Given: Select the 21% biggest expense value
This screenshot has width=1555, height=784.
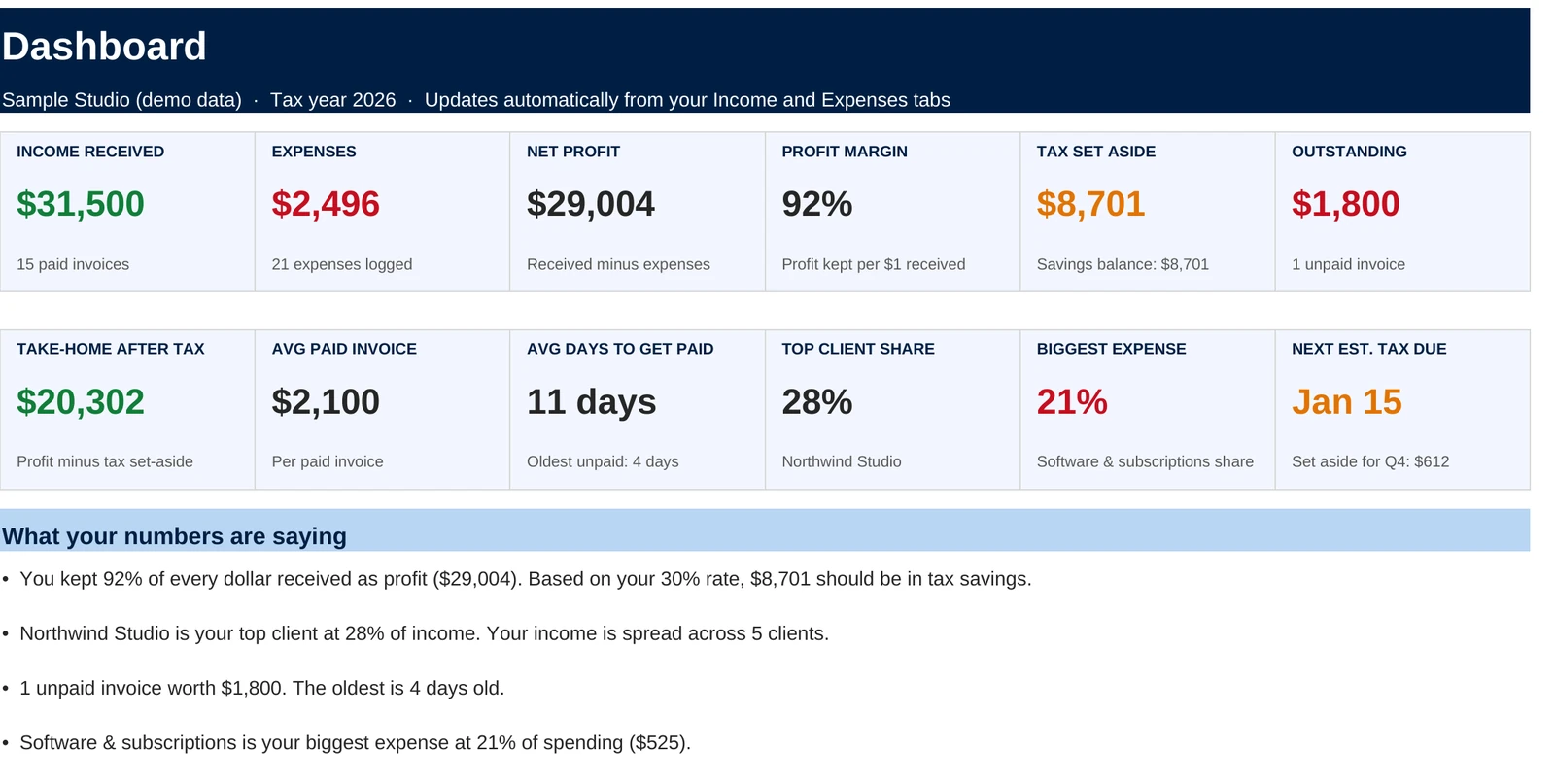Looking at the screenshot, I should point(1072,402).
